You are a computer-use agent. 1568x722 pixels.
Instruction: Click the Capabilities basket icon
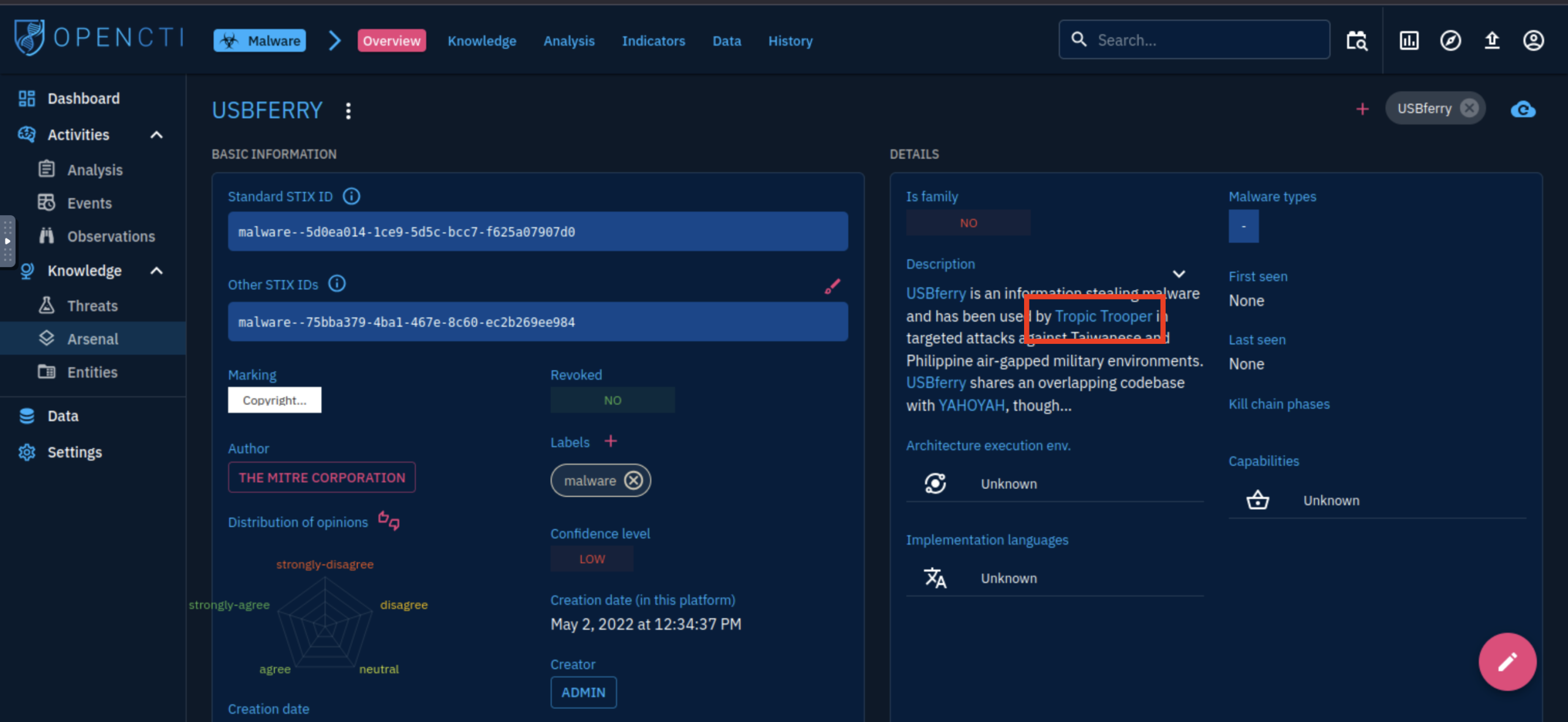(x=1257, y=500)
